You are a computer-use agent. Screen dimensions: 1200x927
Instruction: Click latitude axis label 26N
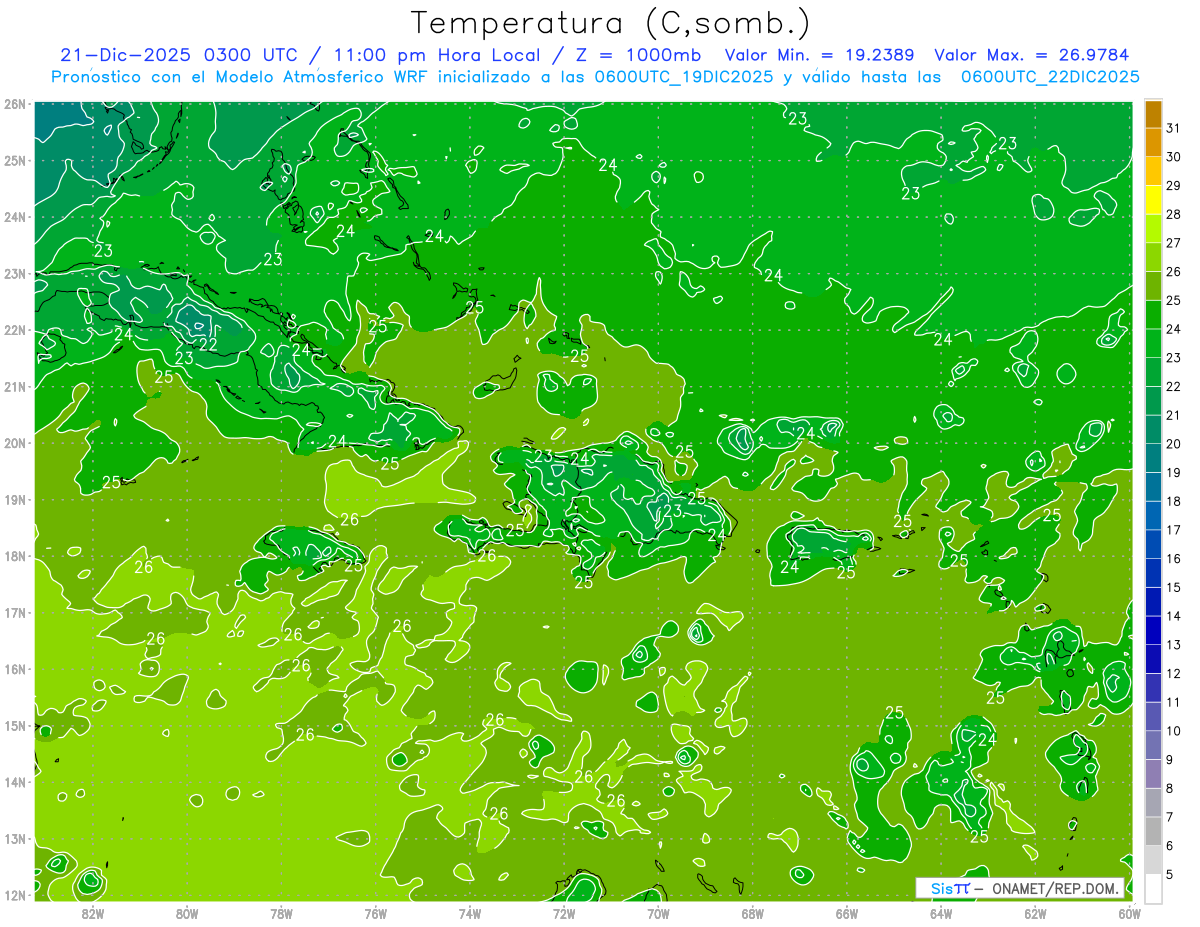click(x=15, y=104)
